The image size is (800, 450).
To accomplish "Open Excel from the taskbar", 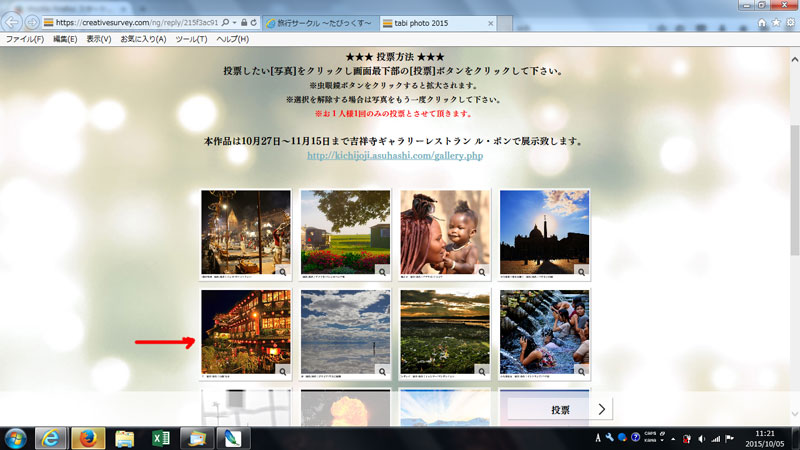I will 161,438.
